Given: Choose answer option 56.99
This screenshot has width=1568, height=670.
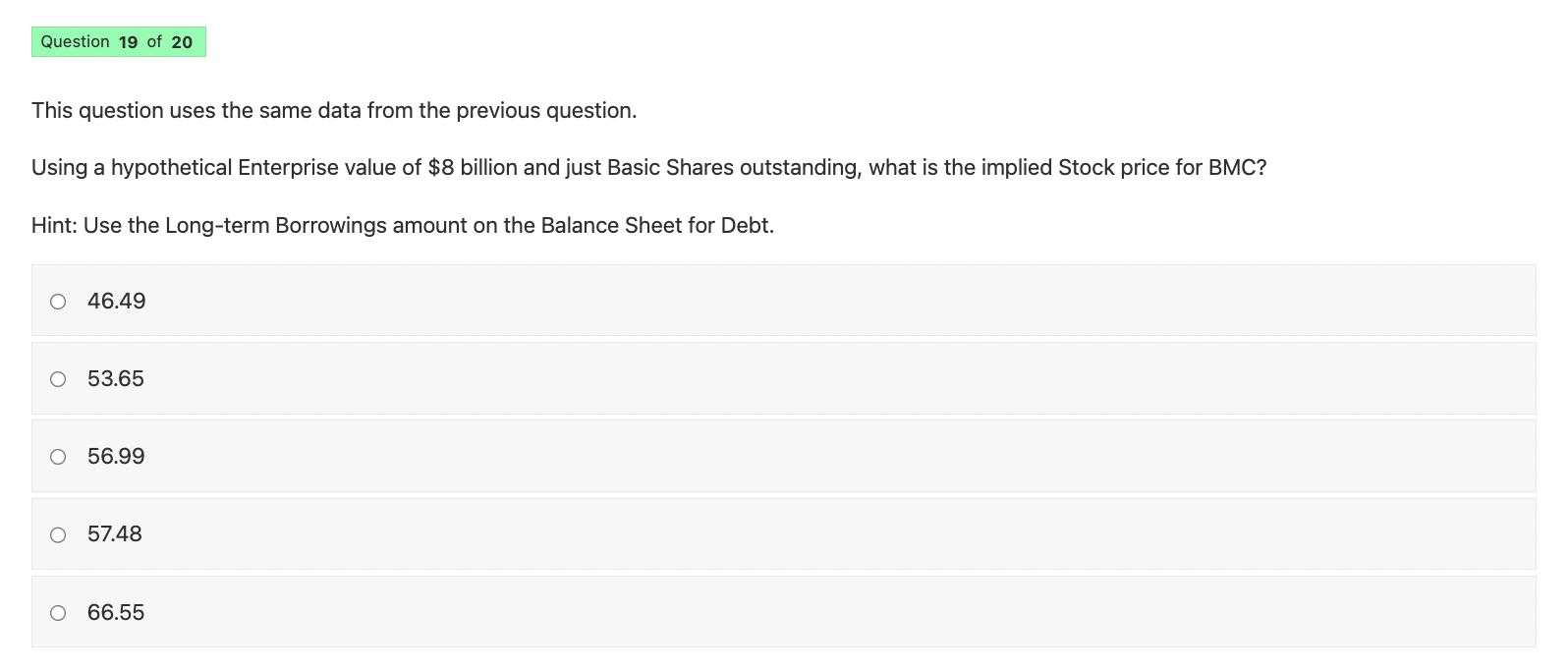Looking at the screenshot, I should pos(115,456).
